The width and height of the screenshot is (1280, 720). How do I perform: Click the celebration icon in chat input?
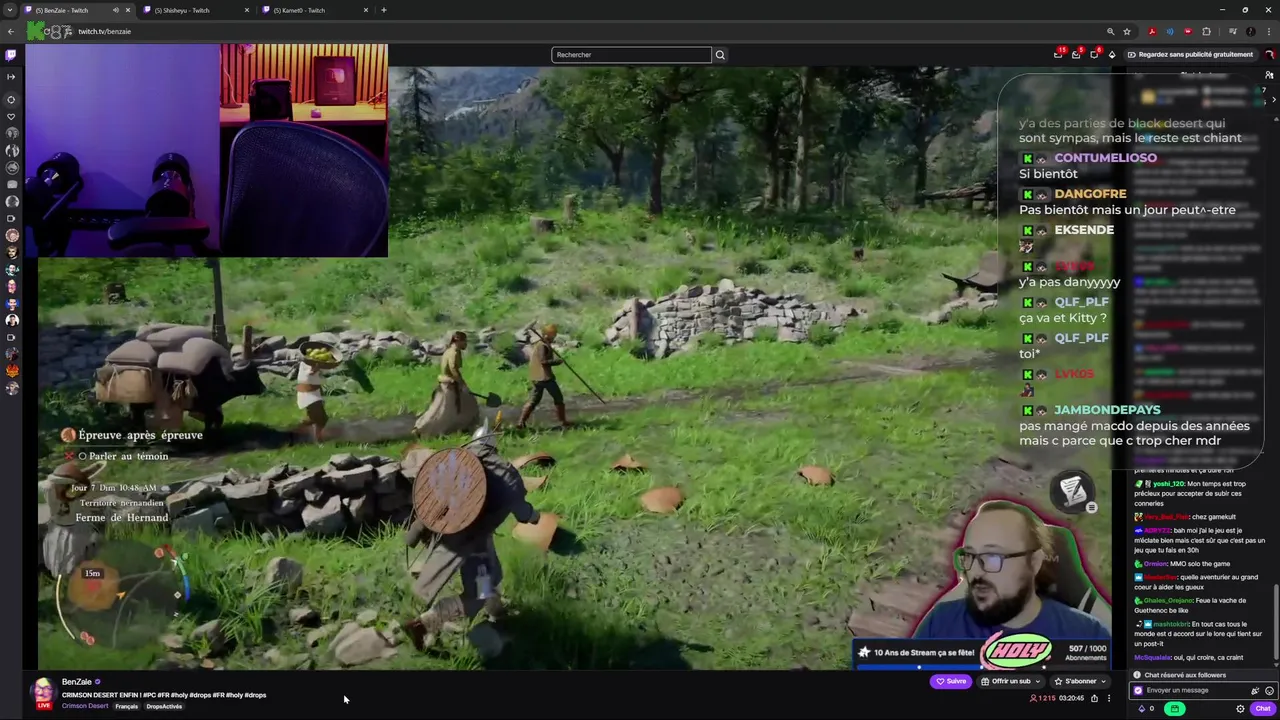1255,690
